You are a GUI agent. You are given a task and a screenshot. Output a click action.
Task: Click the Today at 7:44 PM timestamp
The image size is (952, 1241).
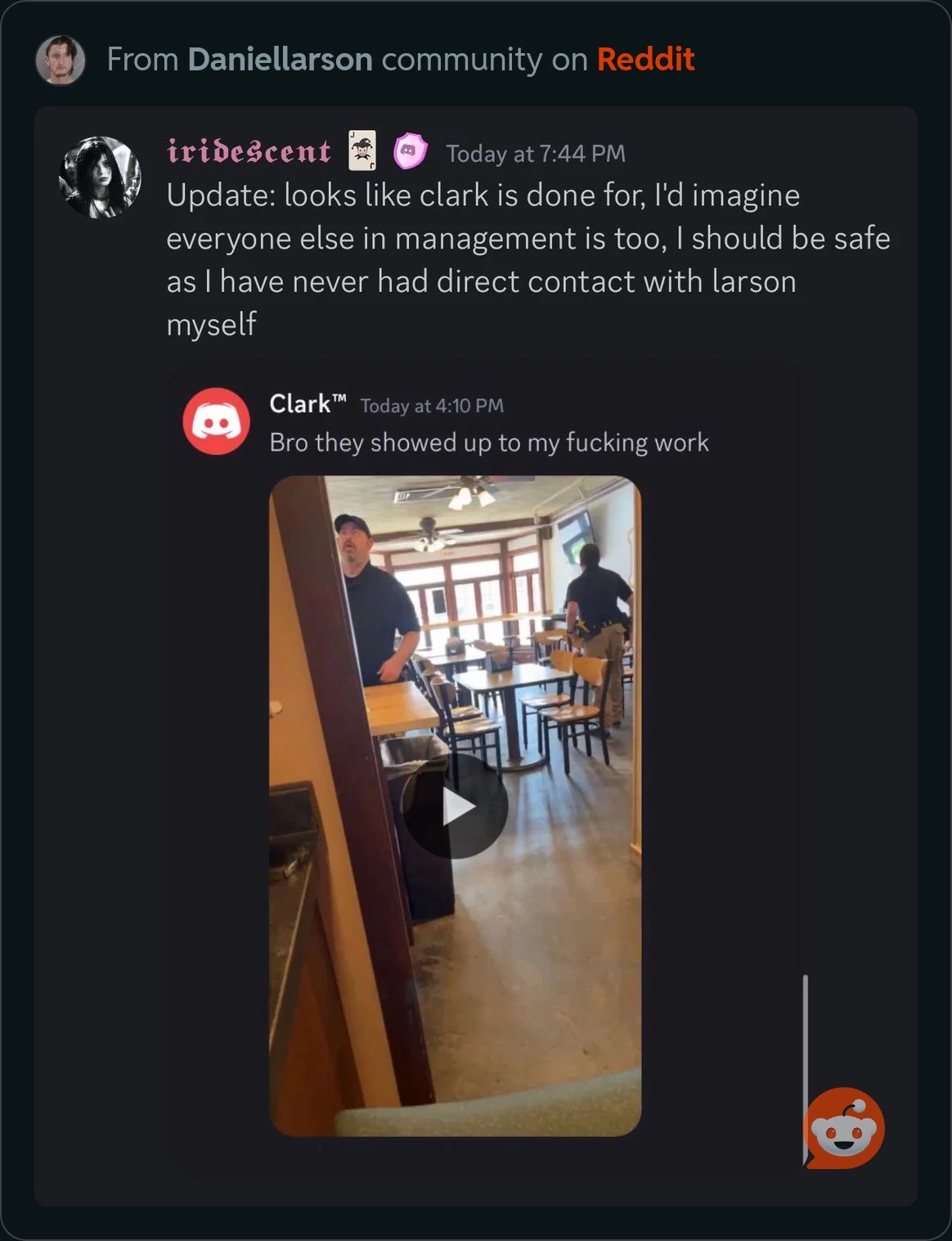[536, 154]
